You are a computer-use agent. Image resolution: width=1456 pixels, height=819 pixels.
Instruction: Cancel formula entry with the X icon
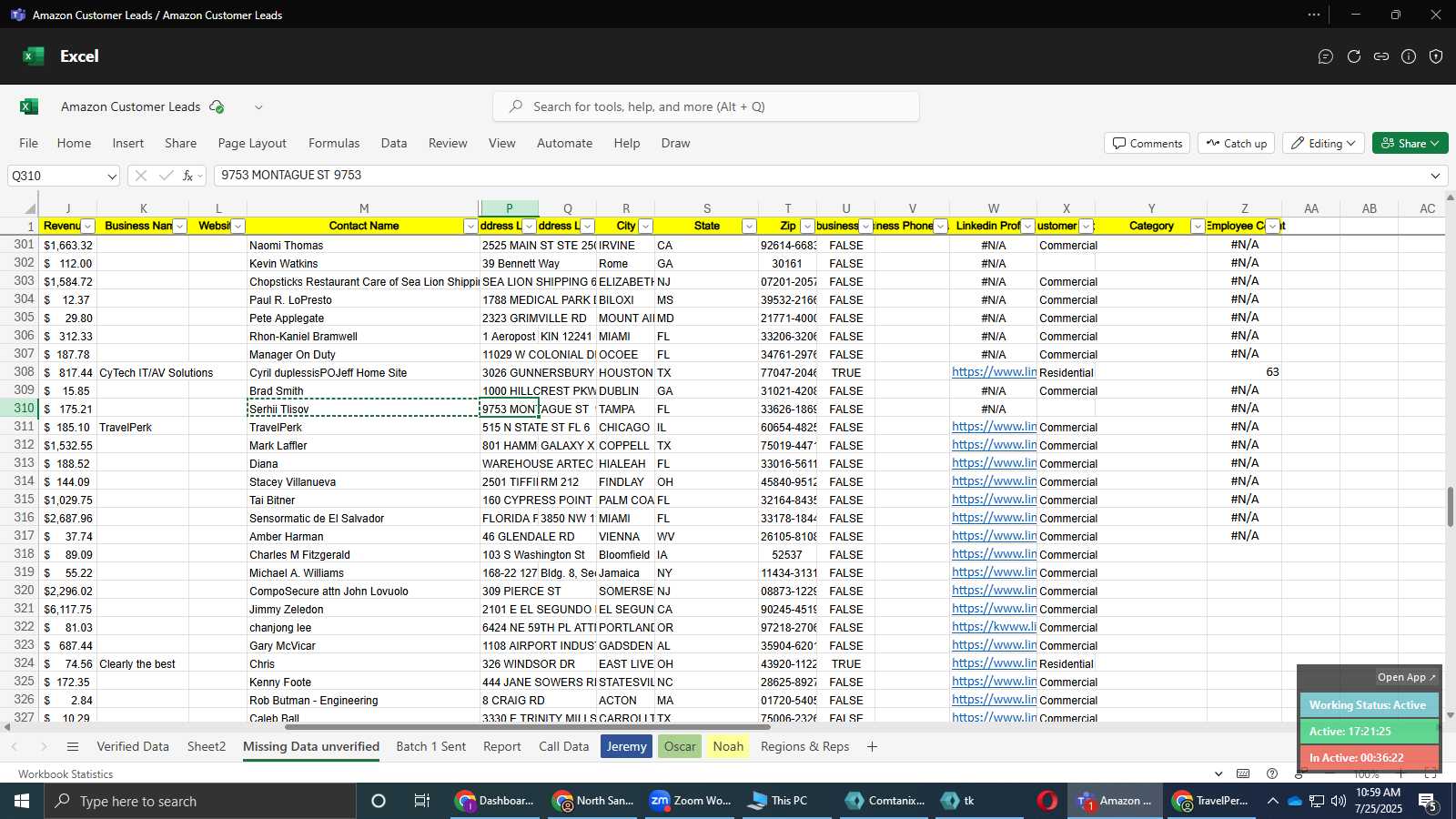point(141,176)
